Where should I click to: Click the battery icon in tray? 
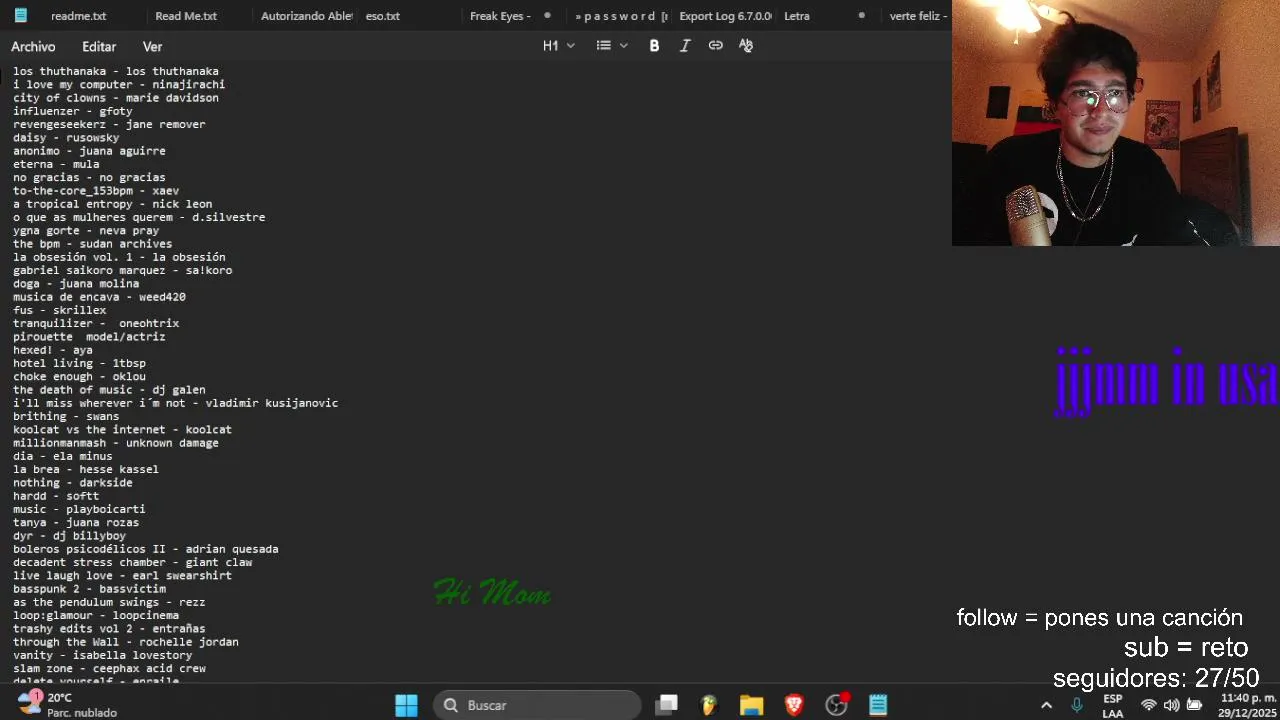click(x=1194, y=705)
